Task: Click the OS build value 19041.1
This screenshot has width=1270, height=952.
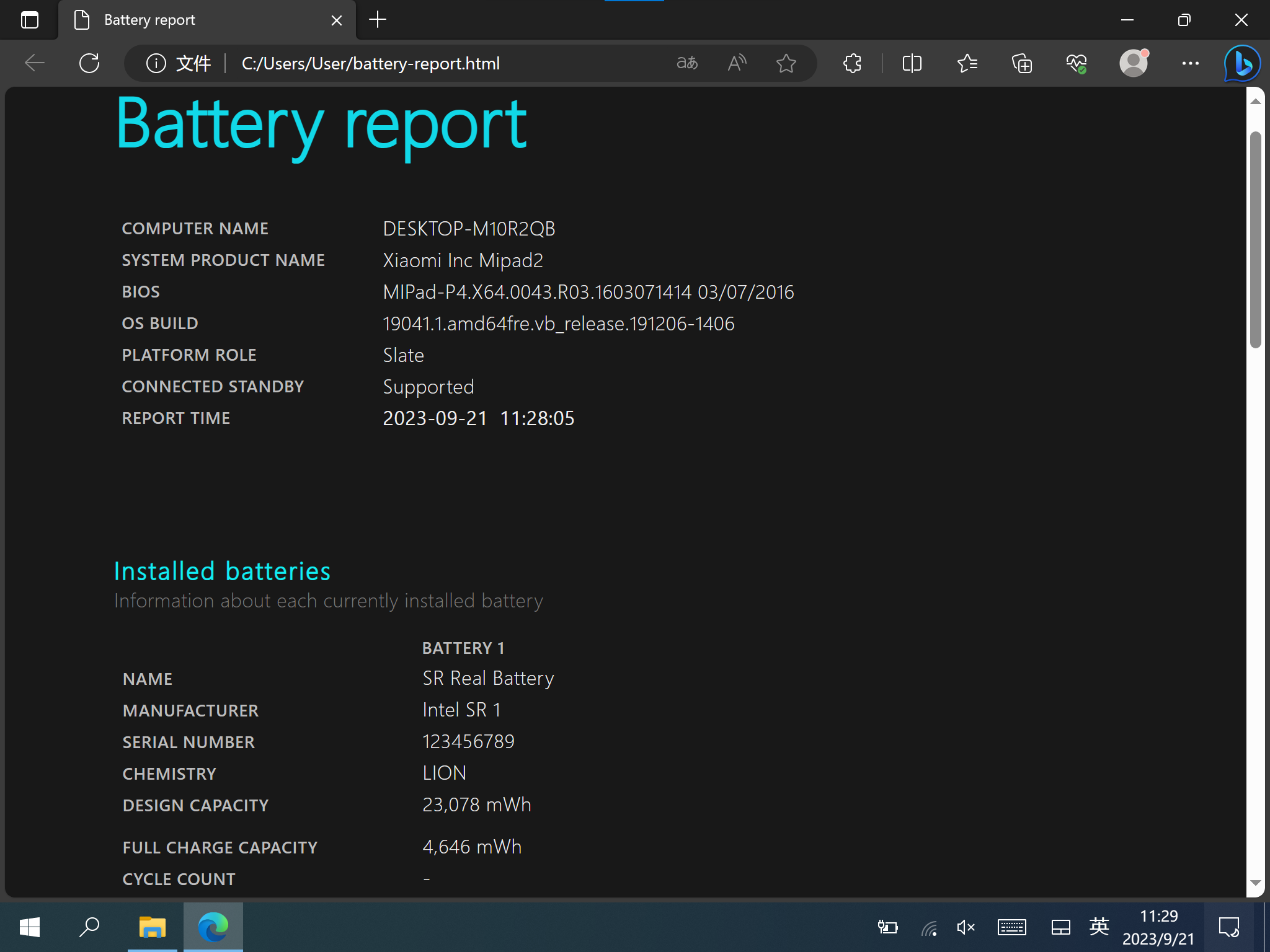Action: tap(558, 324)
